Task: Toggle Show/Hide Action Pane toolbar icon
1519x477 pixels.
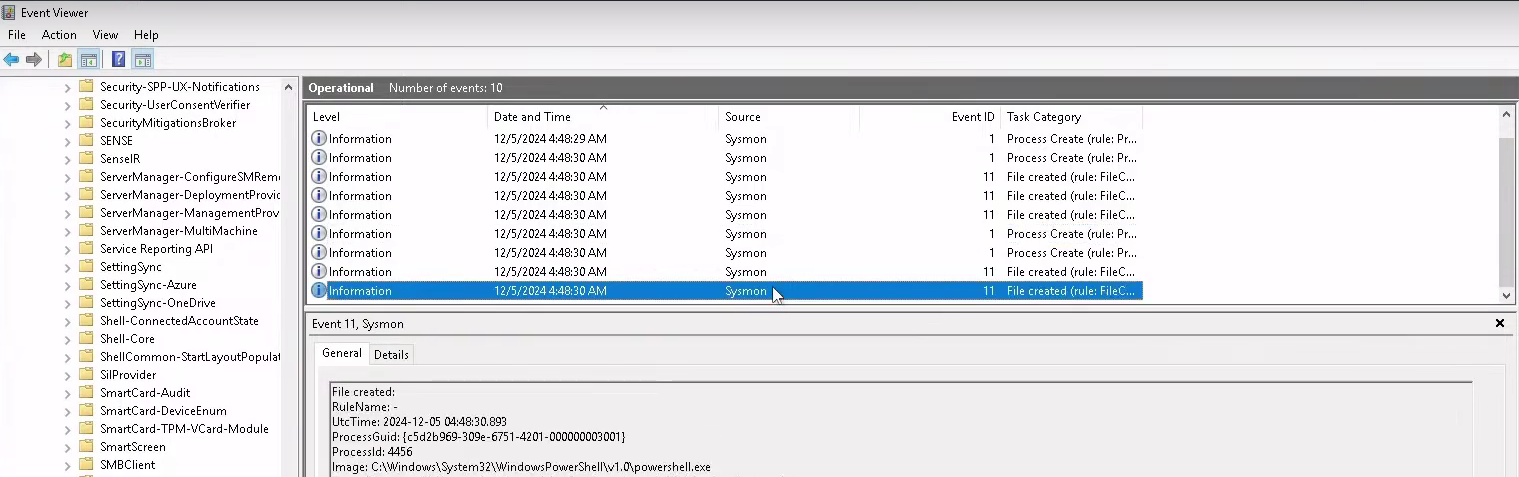Action: tap(143, 60)
